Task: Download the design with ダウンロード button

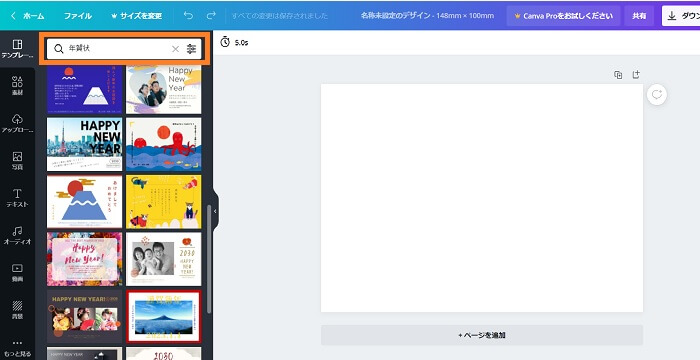Action: (681, 16)
